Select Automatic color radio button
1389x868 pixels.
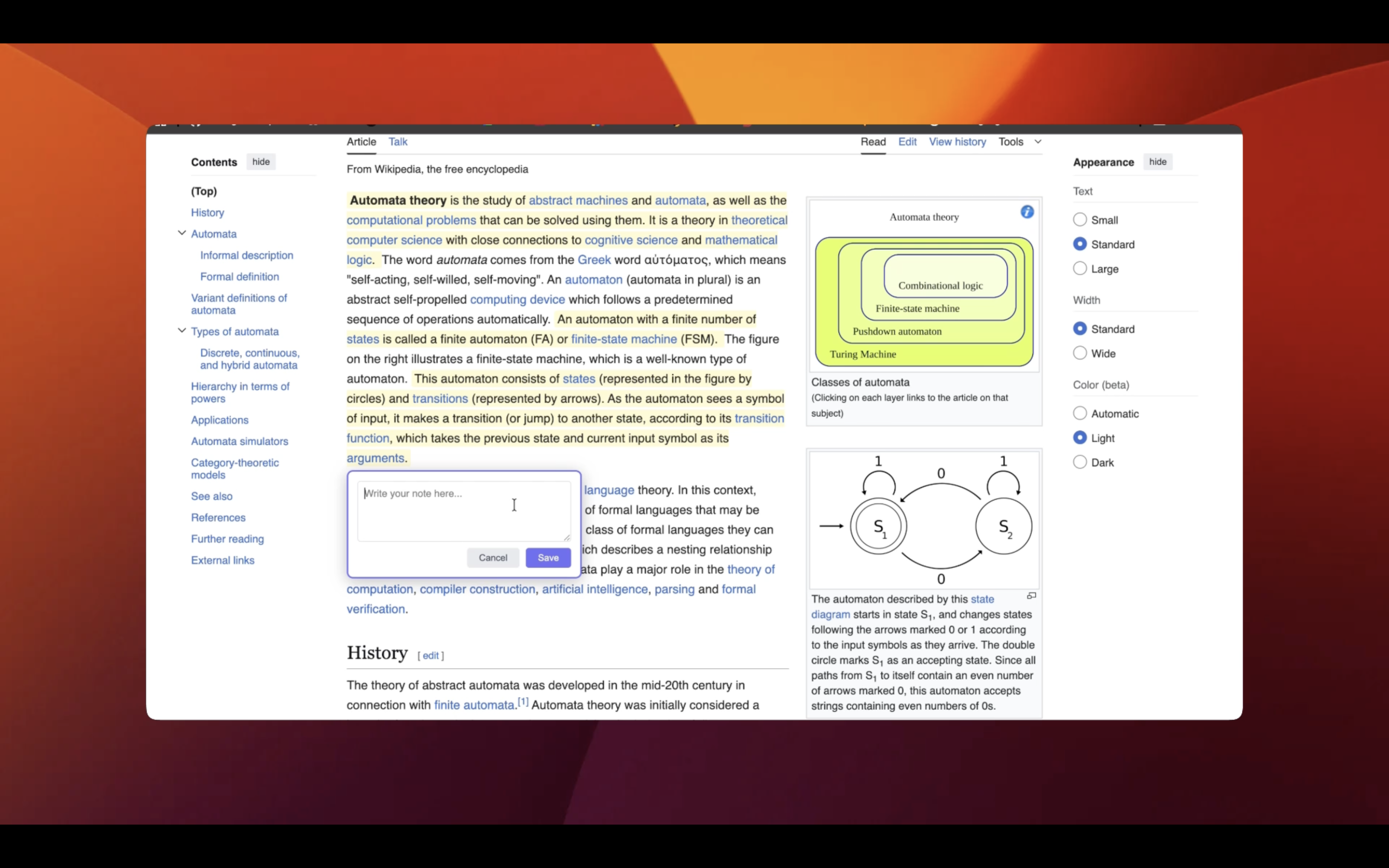tap(1080, 413)
